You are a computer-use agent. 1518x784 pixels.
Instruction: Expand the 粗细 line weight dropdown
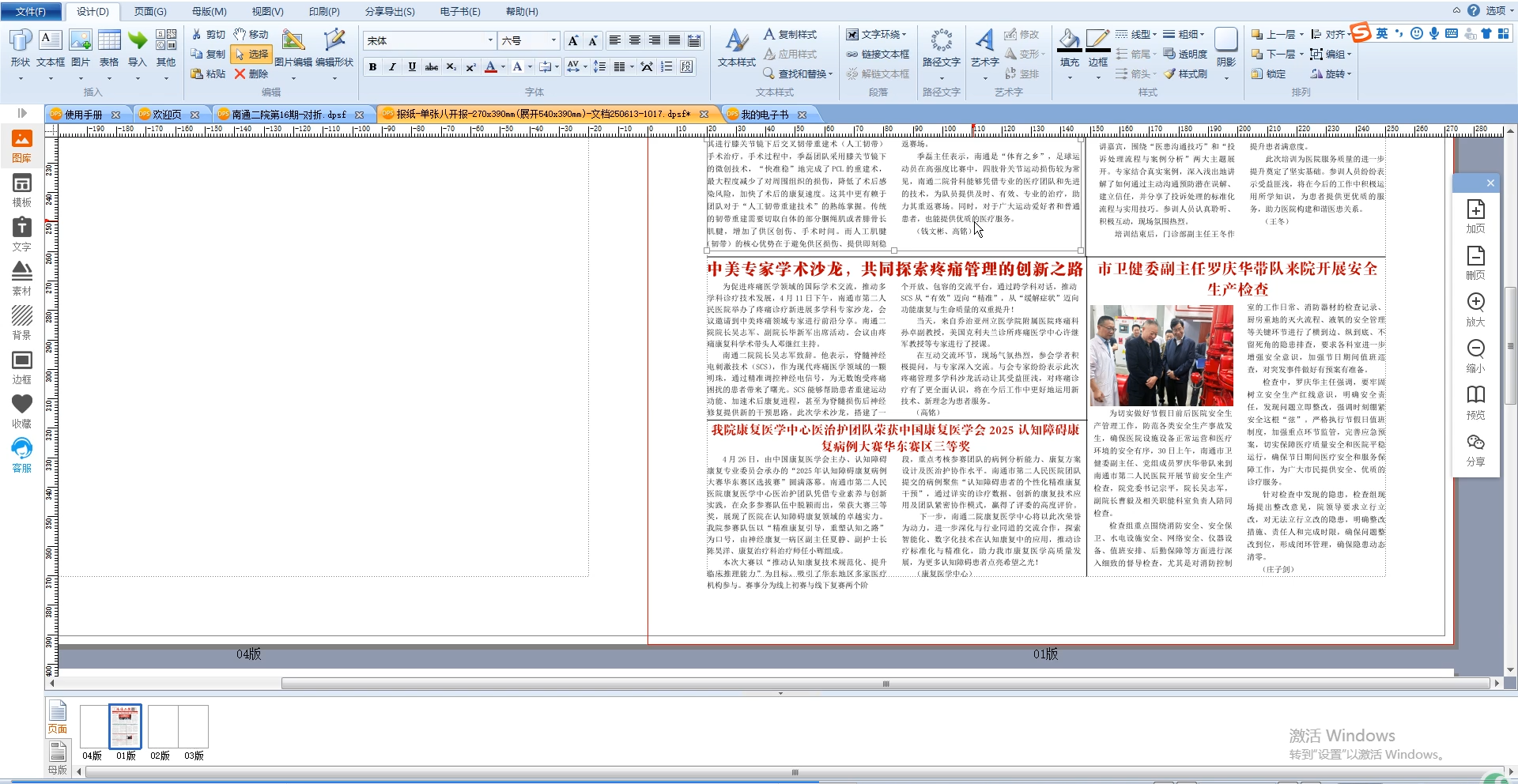[x=1202, y=35]
